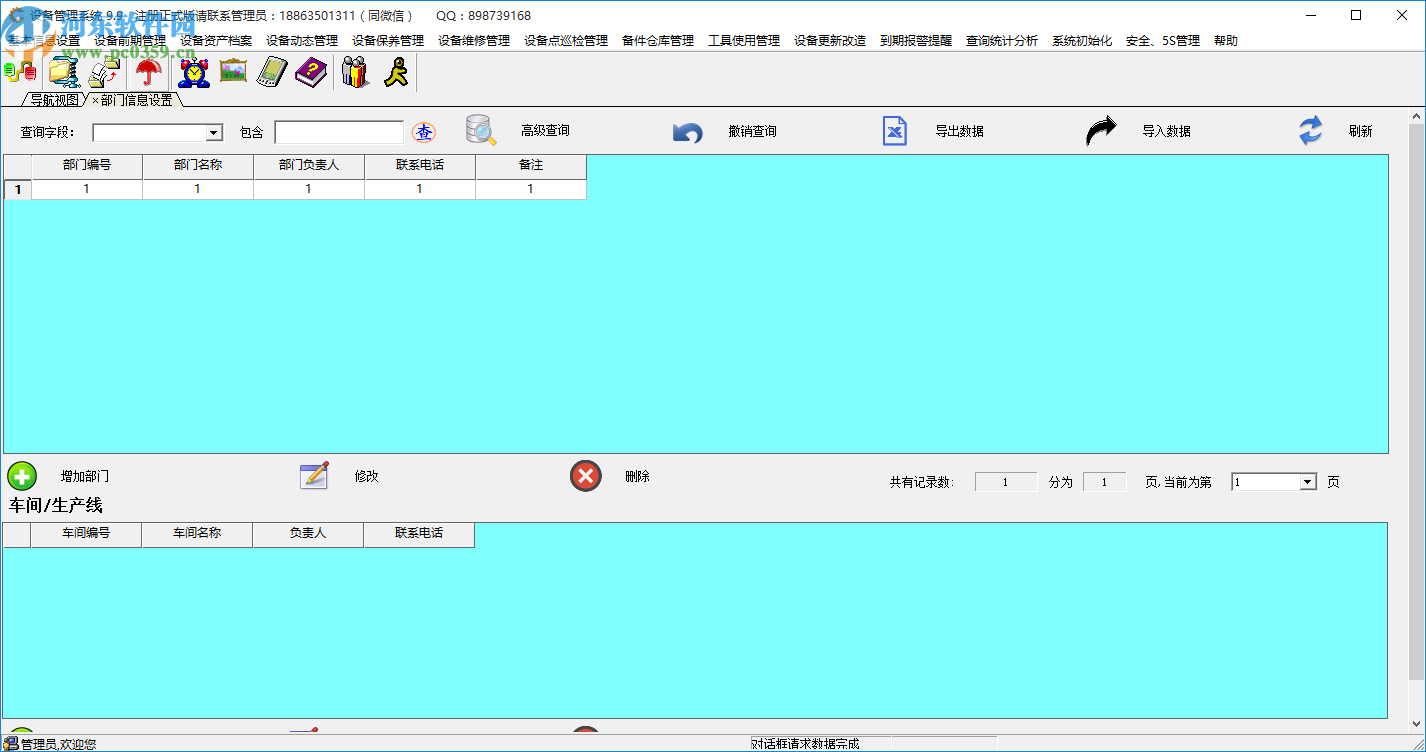Open the 设备保养管理 menu
1426x752 pixels.
coord(388,41)
